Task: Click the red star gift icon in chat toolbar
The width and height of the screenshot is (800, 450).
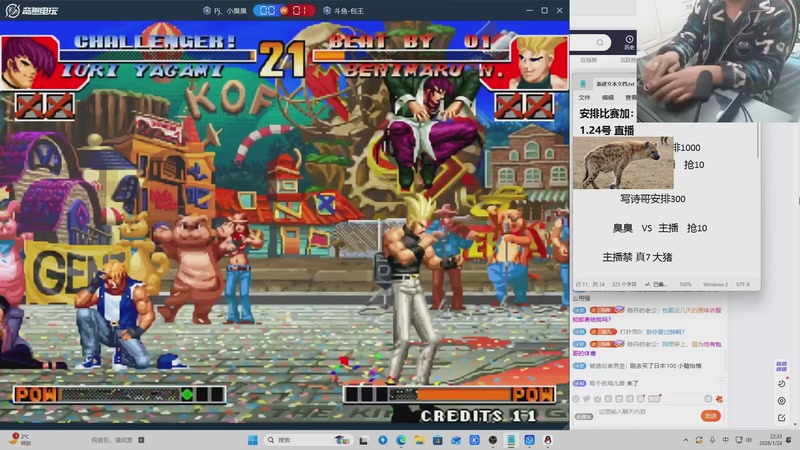Action: (719, 399)
